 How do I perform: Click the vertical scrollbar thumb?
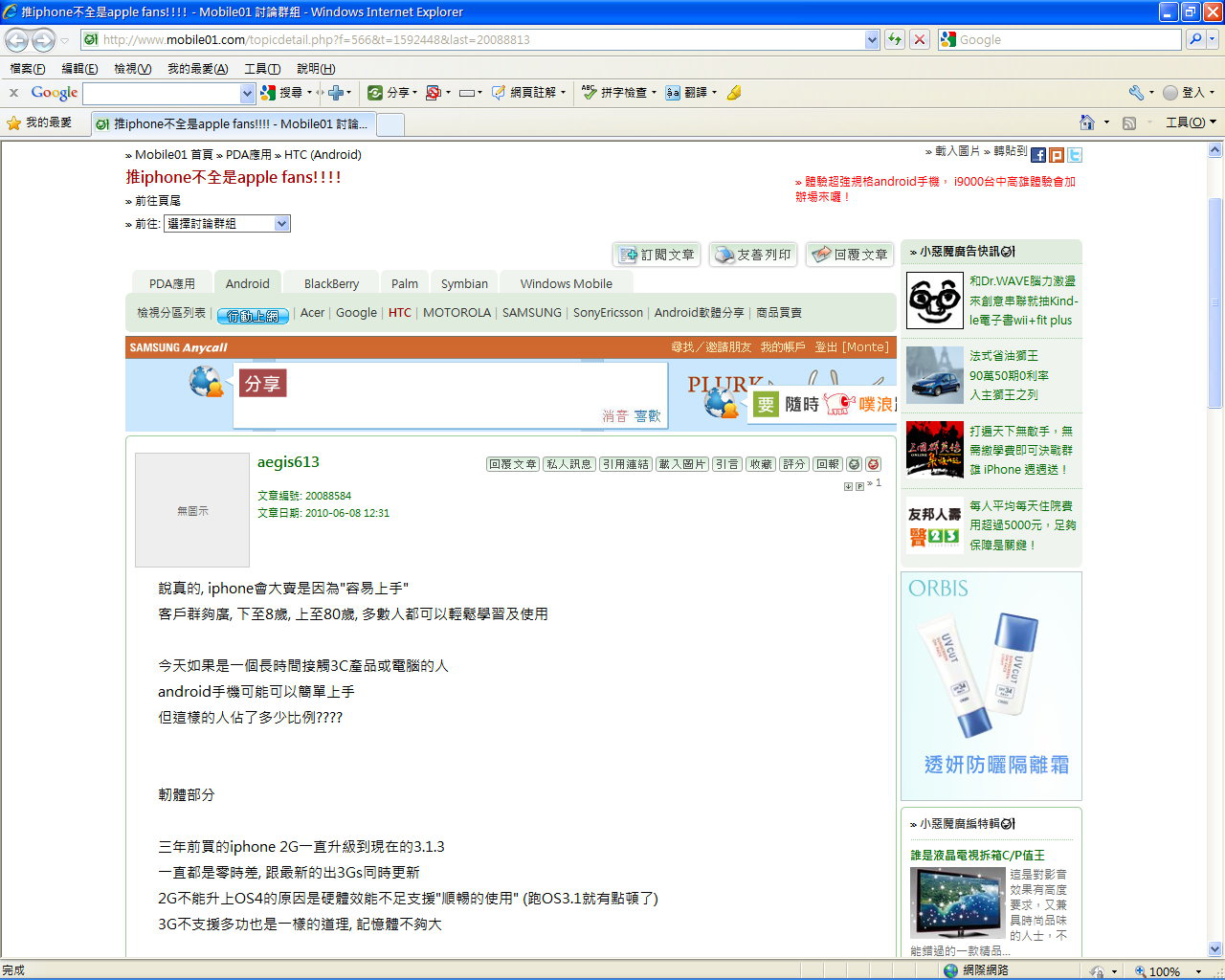[x=1215, y=302]
